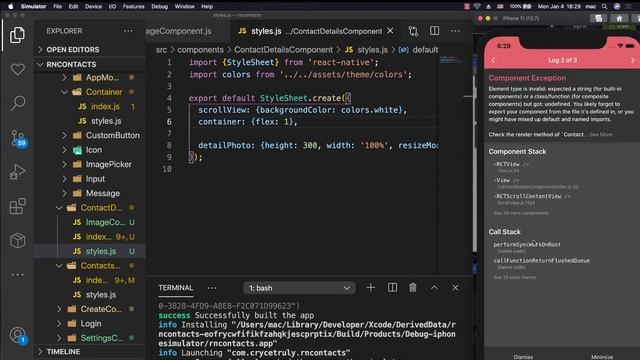Screen dimensions: 640x360
Task: Click the Home button in Simulator toolbar
Action: [x=619, y=18]
